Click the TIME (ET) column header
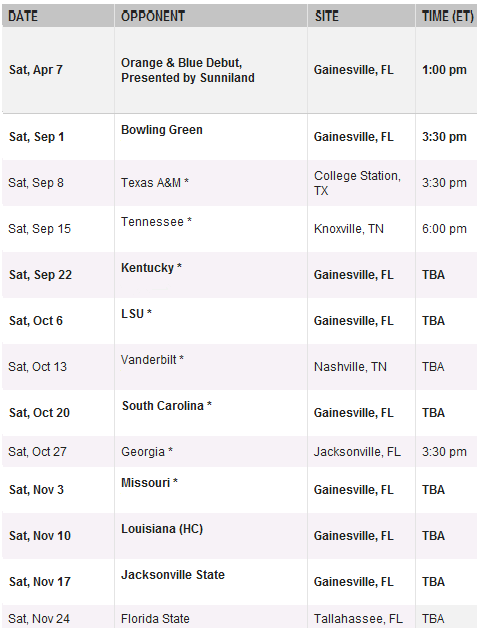Image resolution: width=477 pixels, height=628 pixels. click(x=447, y=16)
